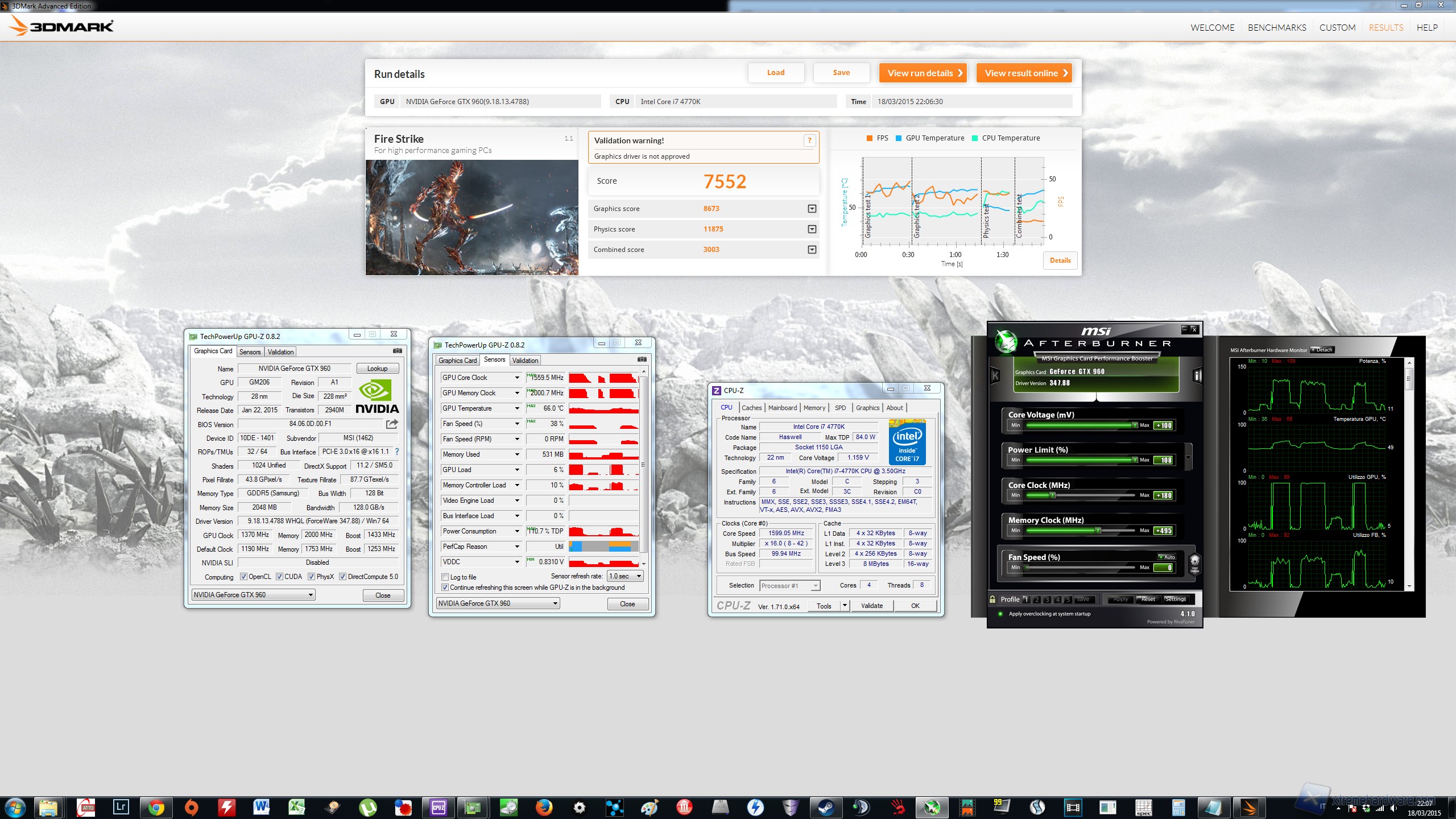Click the Afterburner Kombustor K icon
The height and width of the screenshot is (819, 1456).
click(995, 375)
